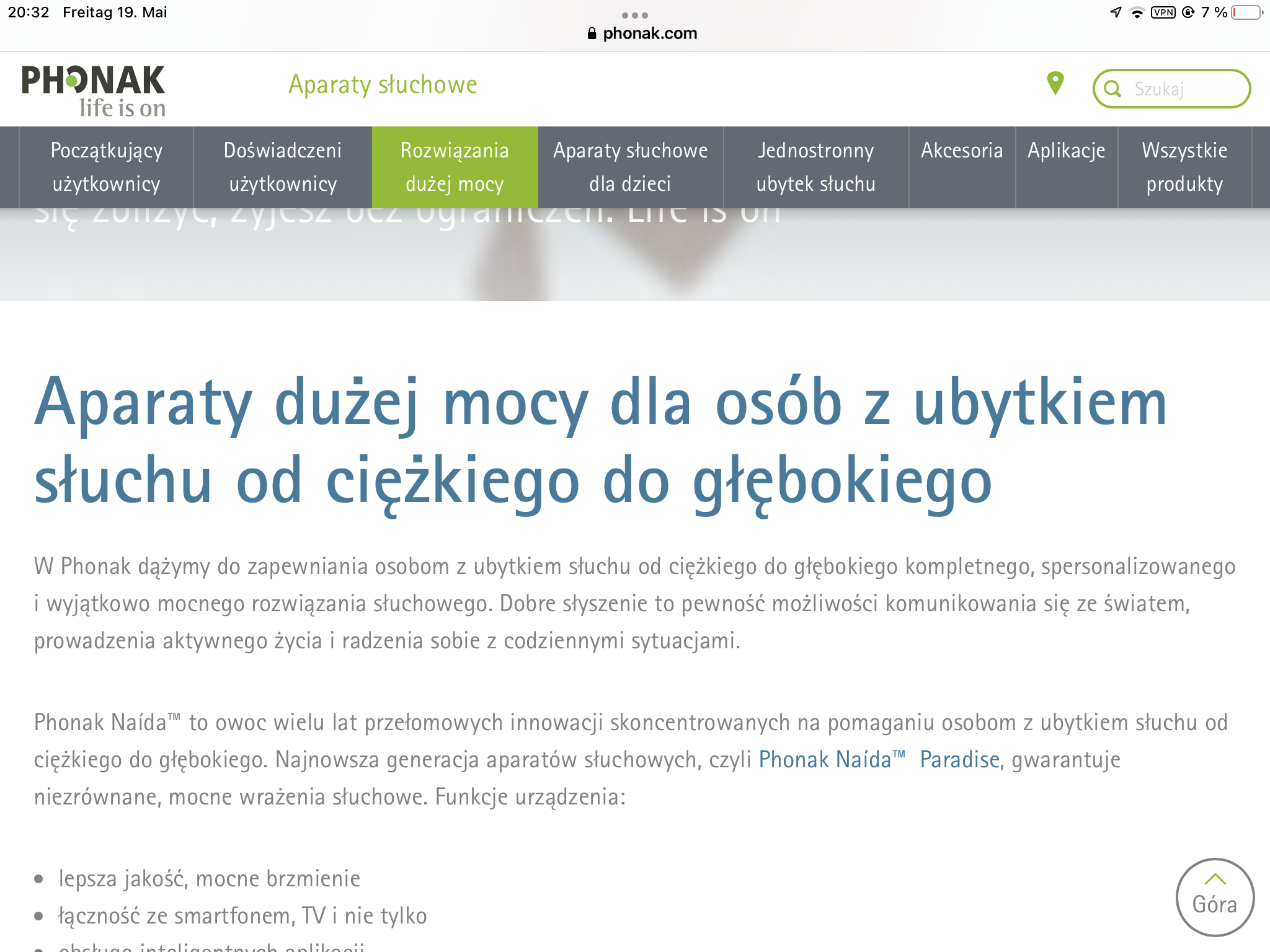The height and width of the screenshot is (952, 1270).
Task: Tap the Wi-Fi status icon
Action: pos(1137,13)
